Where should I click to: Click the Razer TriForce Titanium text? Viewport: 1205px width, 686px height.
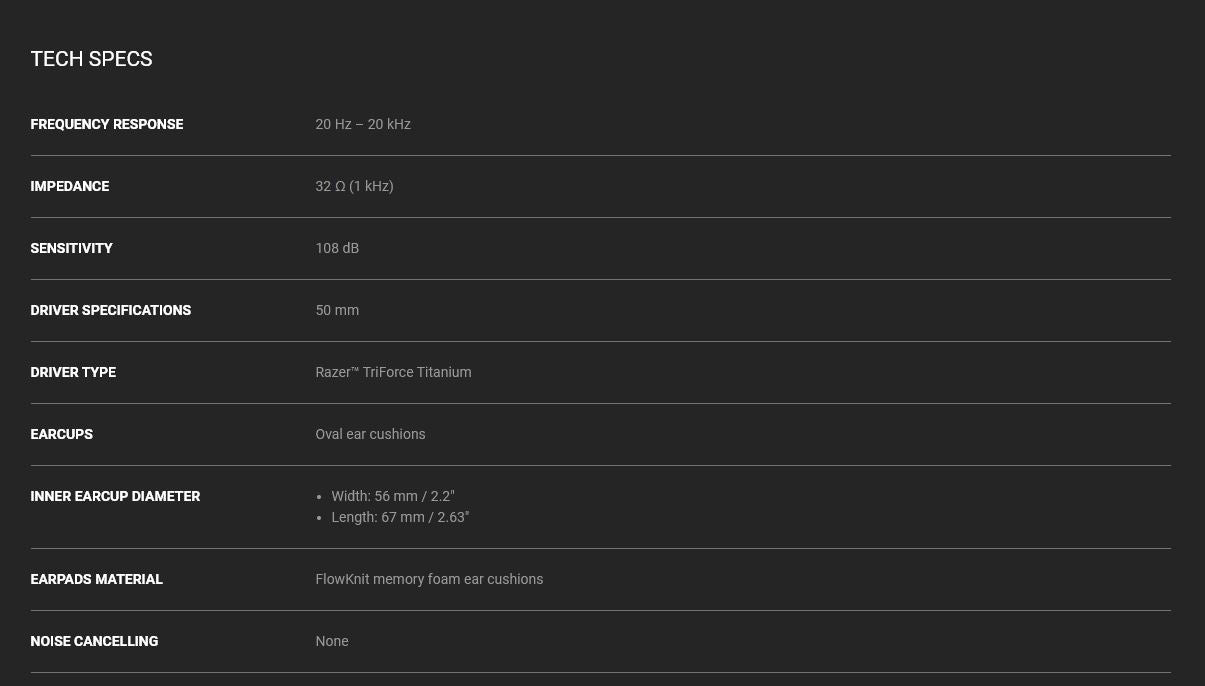pyautogui.click(x=393, y=373)
